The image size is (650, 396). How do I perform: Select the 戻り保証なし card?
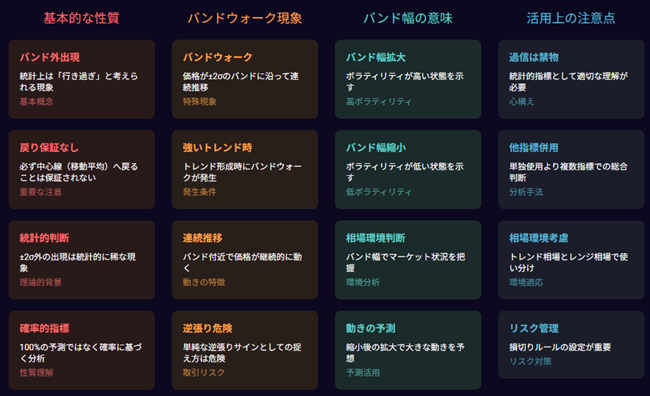[82, 170]
